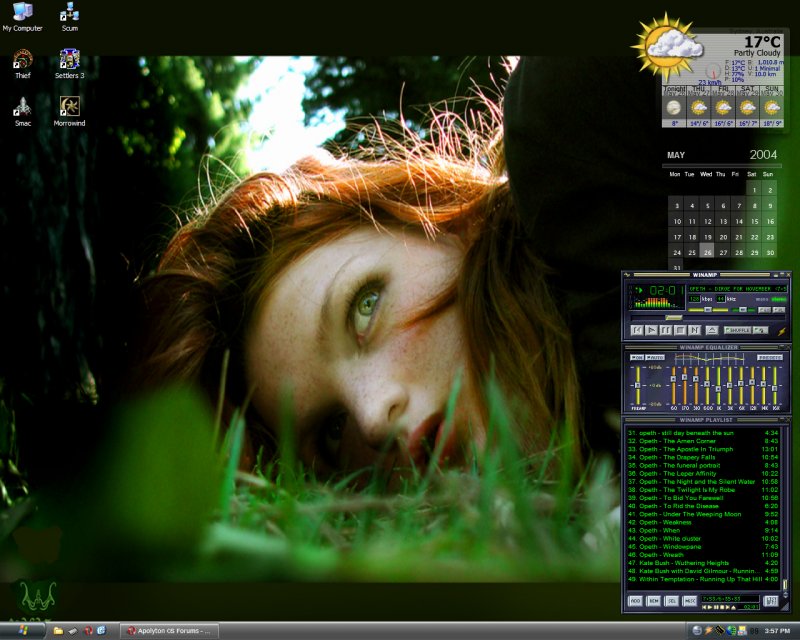The image size is (800, 640).
Task: Click the Windows Start button
Action: pos(22,630)
